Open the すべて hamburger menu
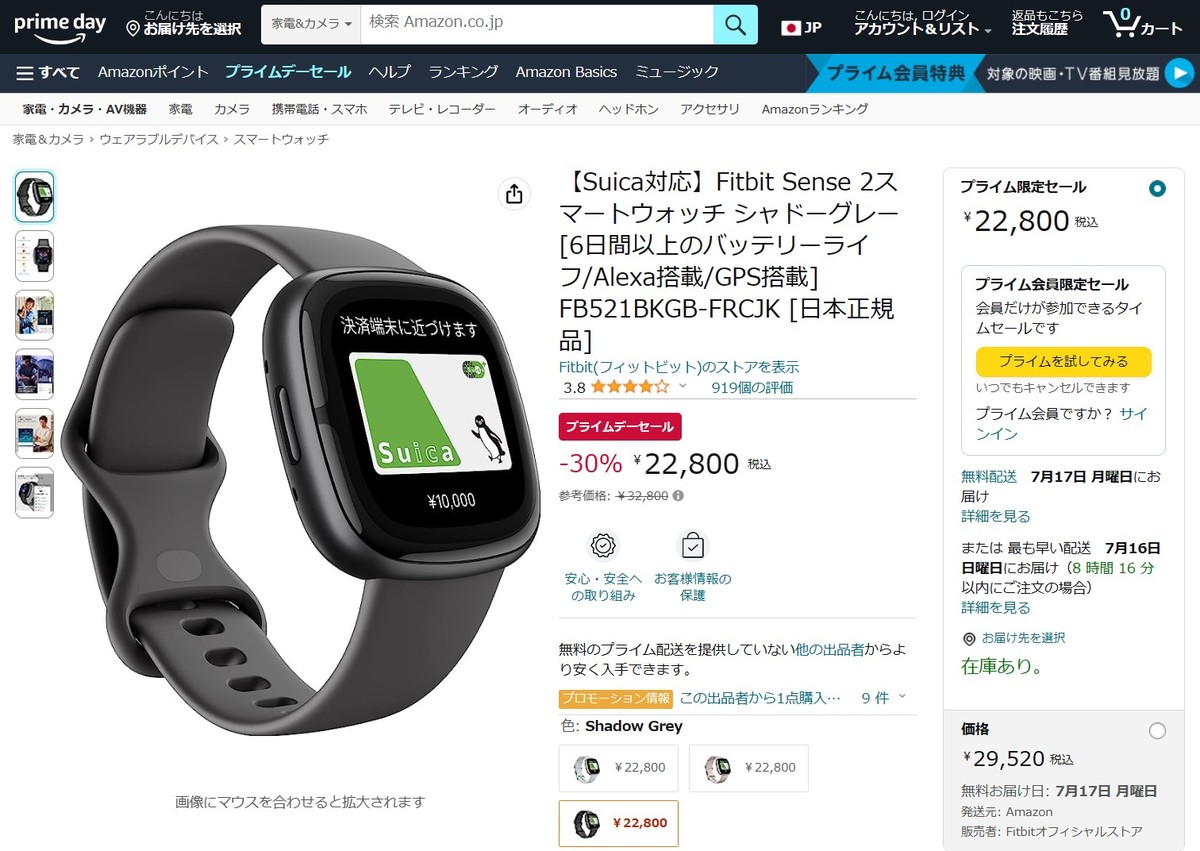This screenshot has height=851, width=1200. click(x=48, y=72)
